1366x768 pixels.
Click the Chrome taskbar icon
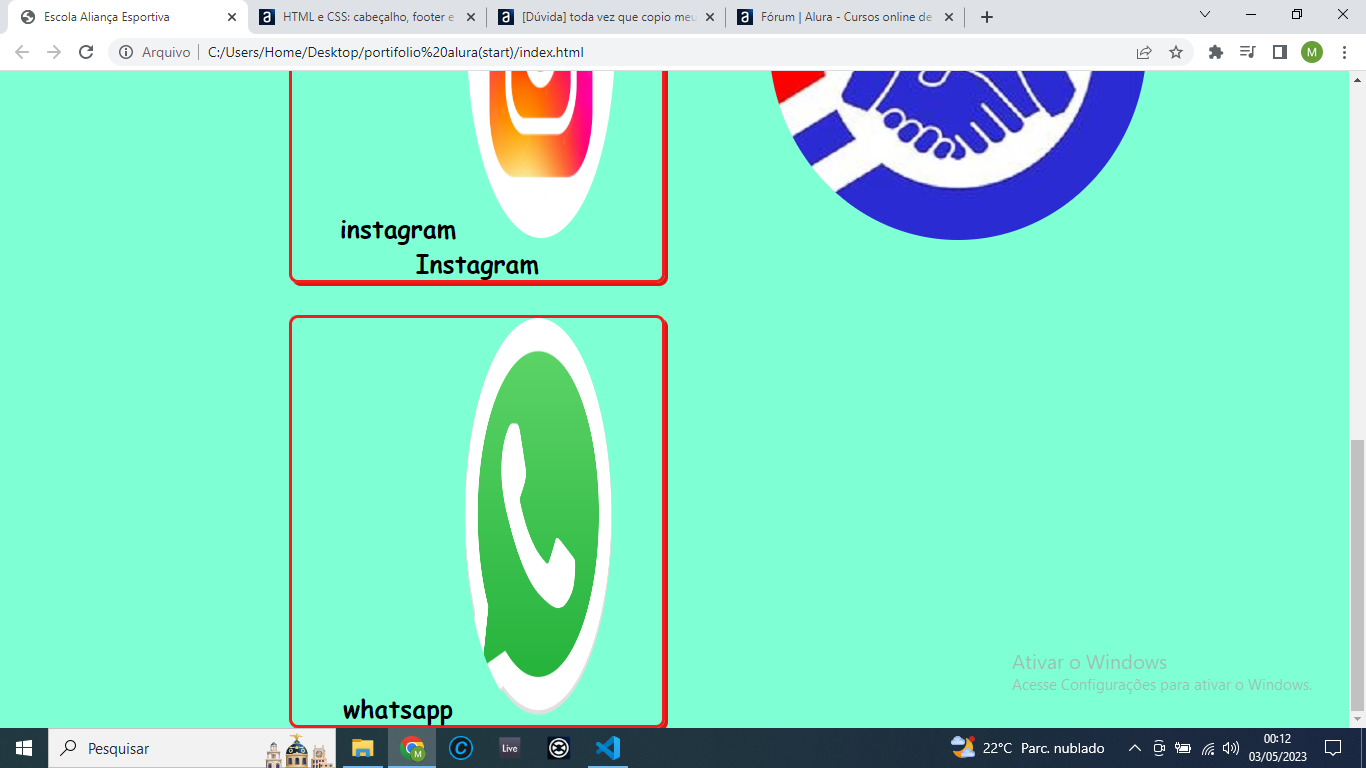412,748
